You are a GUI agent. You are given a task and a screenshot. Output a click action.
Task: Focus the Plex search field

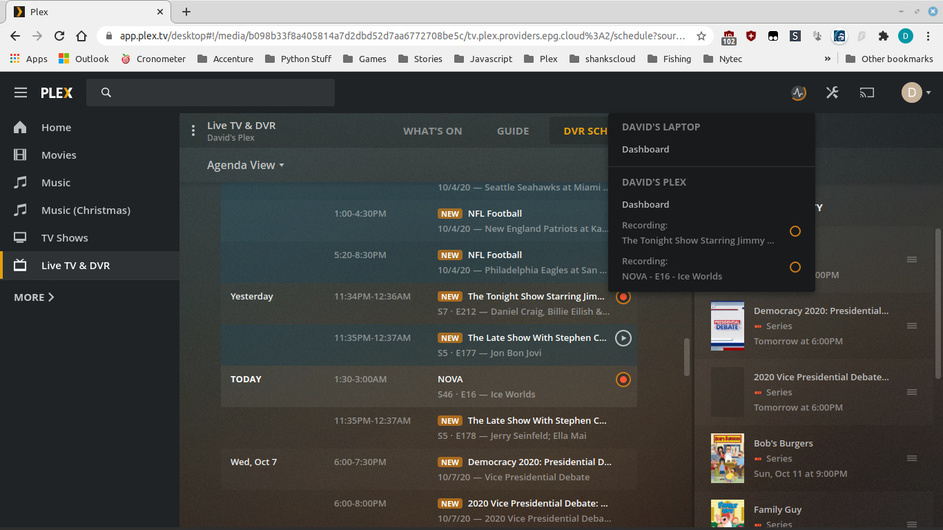210,93
